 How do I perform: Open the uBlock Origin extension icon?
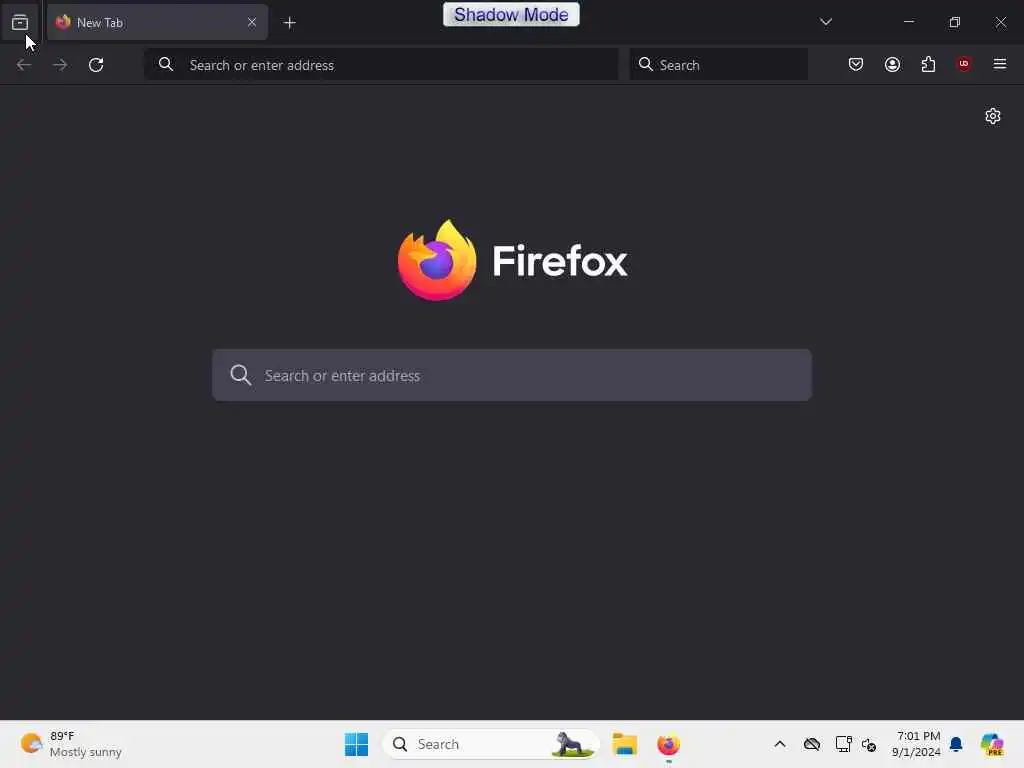tap(963, 63)
